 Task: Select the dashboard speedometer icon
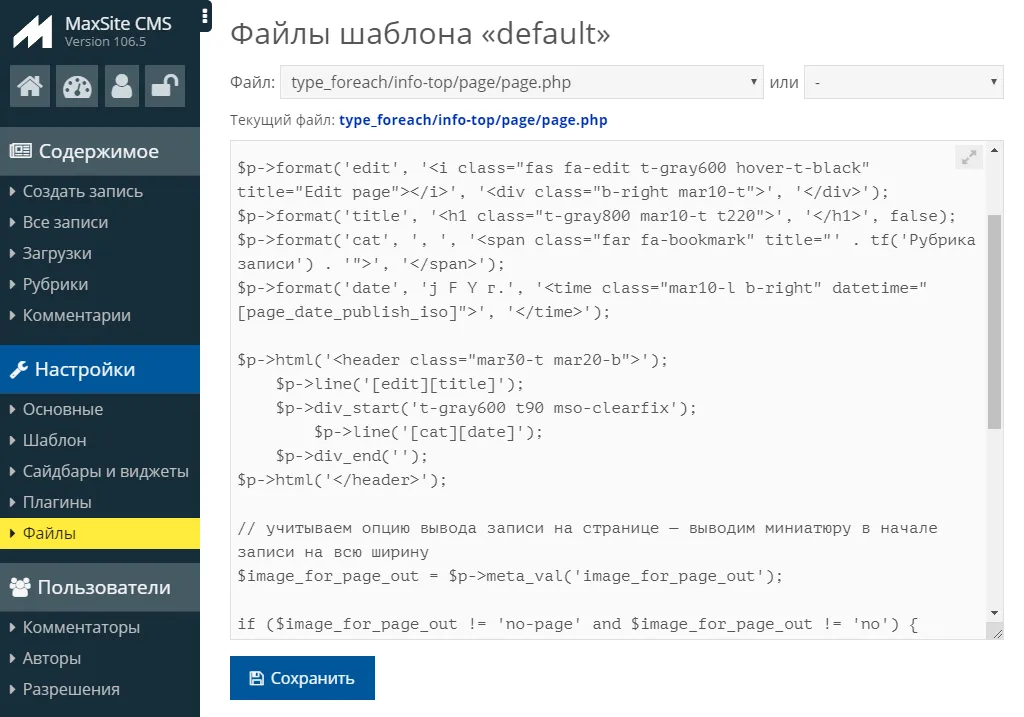(x=77, y=86)
